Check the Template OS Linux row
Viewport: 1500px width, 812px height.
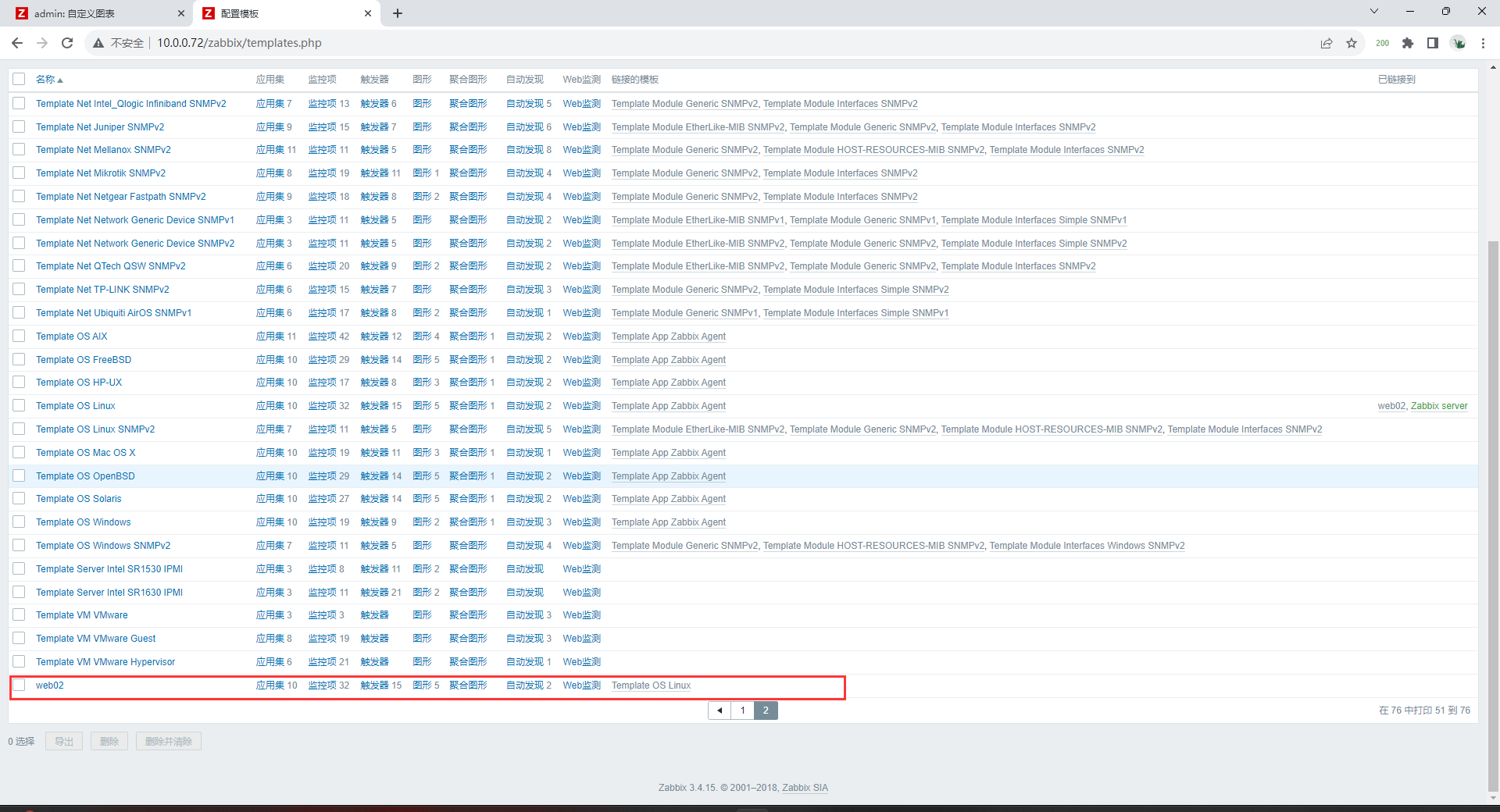[19, 405]
